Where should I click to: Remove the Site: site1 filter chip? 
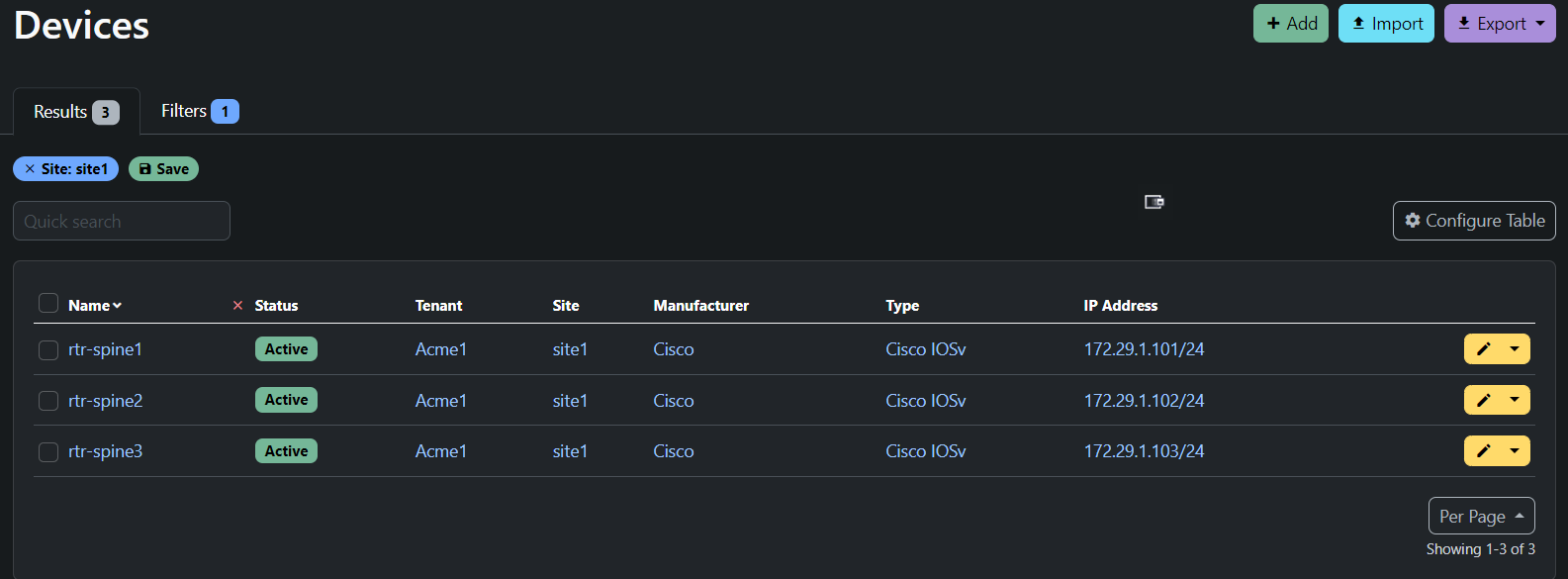[30, 169]
